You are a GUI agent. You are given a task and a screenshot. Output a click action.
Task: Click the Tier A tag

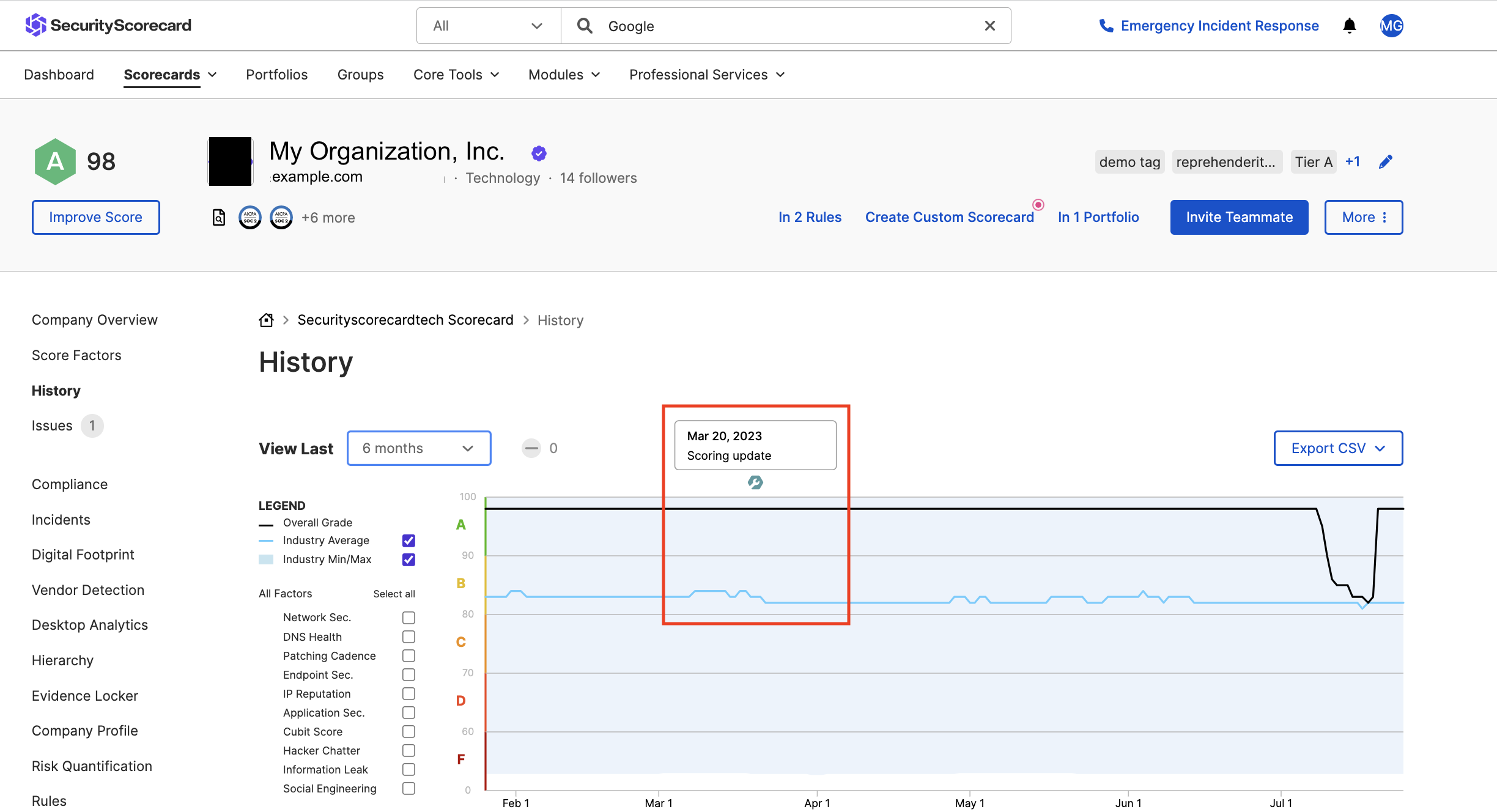(x=1314, y=161)
